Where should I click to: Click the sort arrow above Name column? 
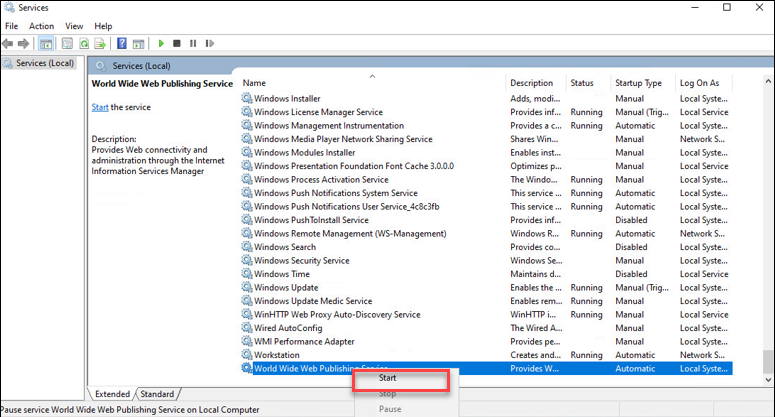click(x=372, y=76)
